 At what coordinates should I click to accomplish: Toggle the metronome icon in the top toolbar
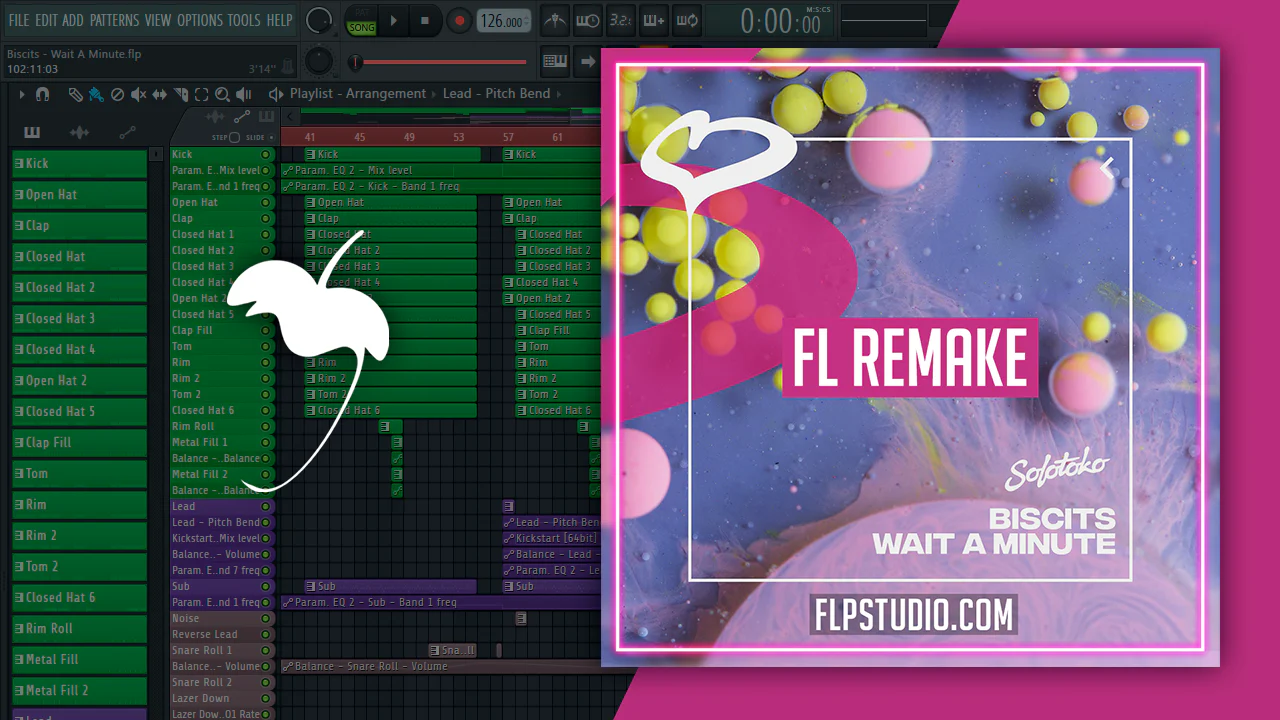(x=555, y=20)
